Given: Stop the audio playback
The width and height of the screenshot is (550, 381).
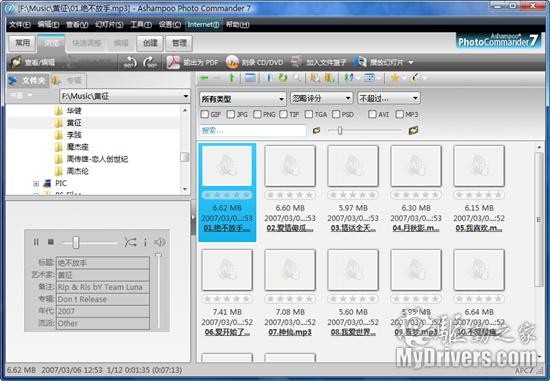Looking at the screenshot, I should 51,242.
